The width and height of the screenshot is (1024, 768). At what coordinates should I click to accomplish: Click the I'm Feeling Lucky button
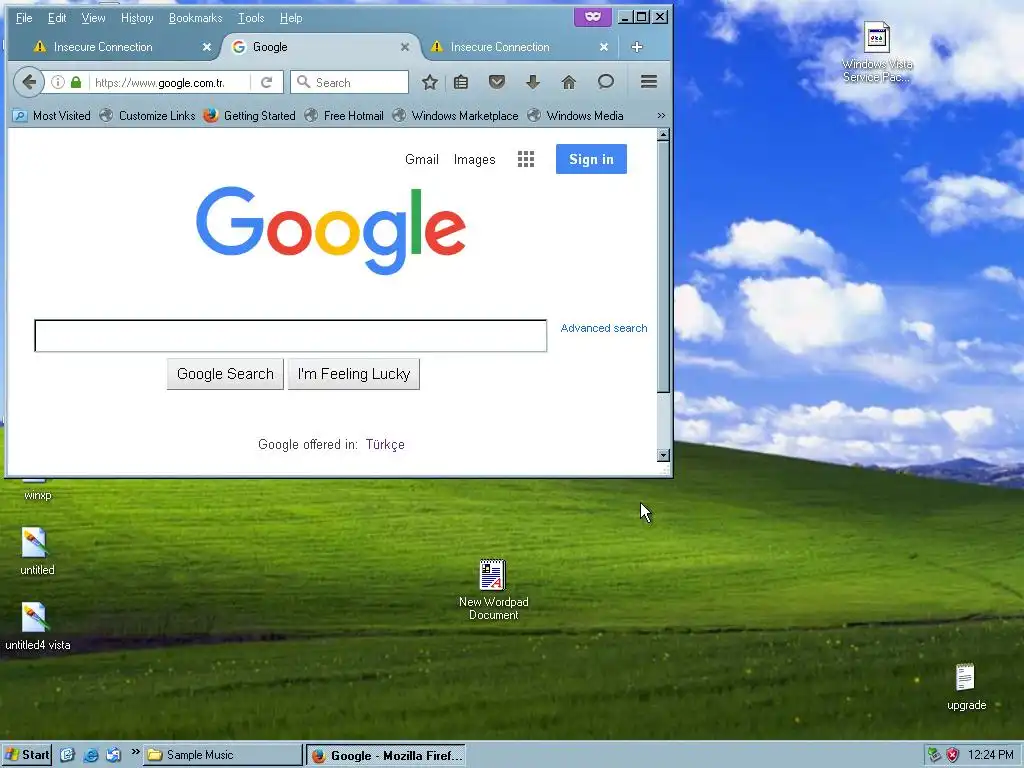coord(354,374)
